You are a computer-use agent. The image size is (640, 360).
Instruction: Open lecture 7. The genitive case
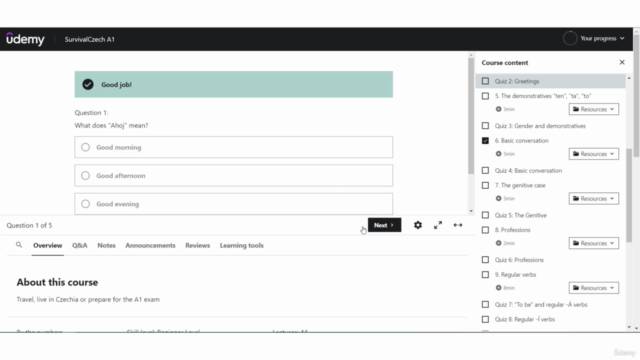coord(520,185)
